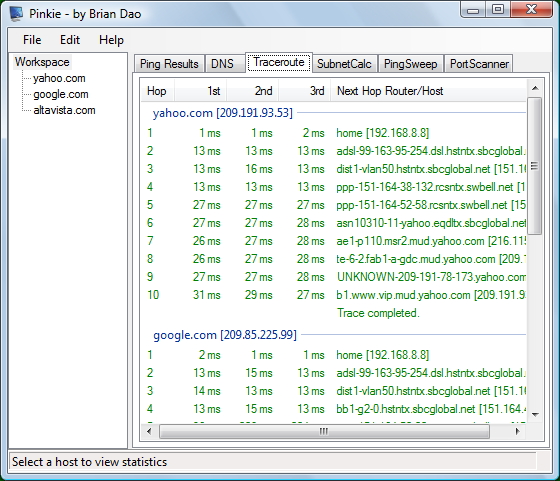Screen dimensions: 560x481
Task: Select google.com in the Workspace tree
Action: [61, 94]
